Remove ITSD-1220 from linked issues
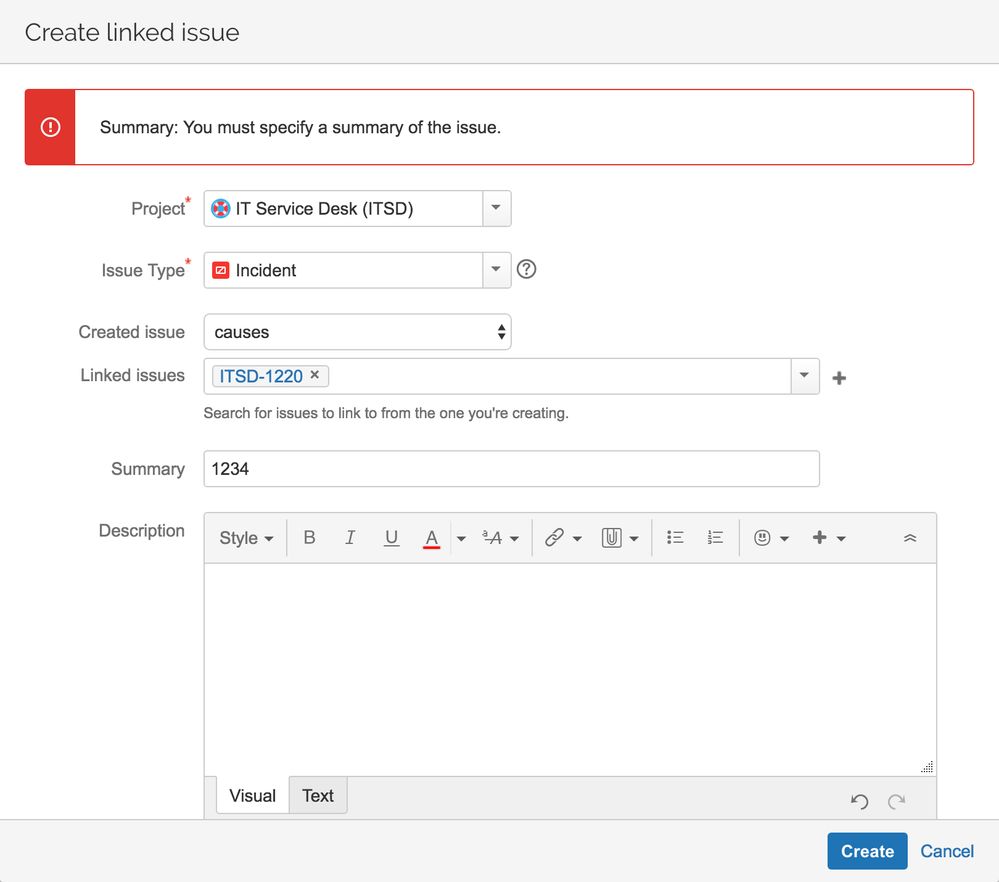 315,375
